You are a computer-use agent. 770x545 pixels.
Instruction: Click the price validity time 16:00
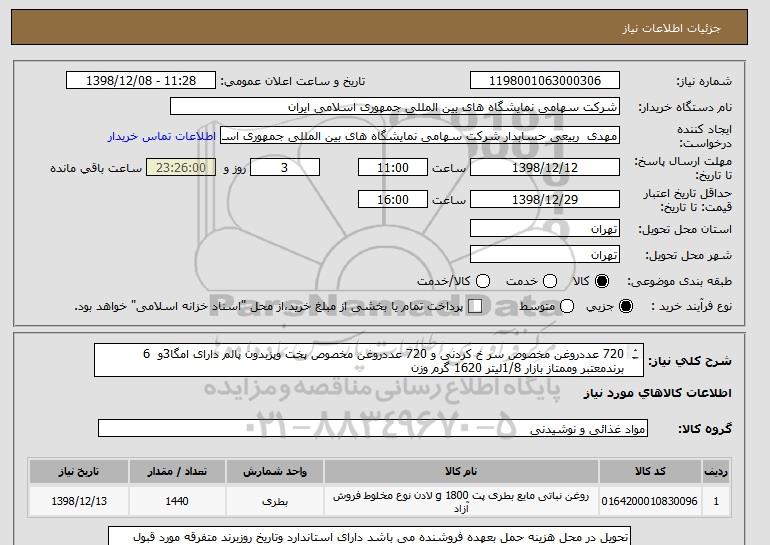click(393, 199)
